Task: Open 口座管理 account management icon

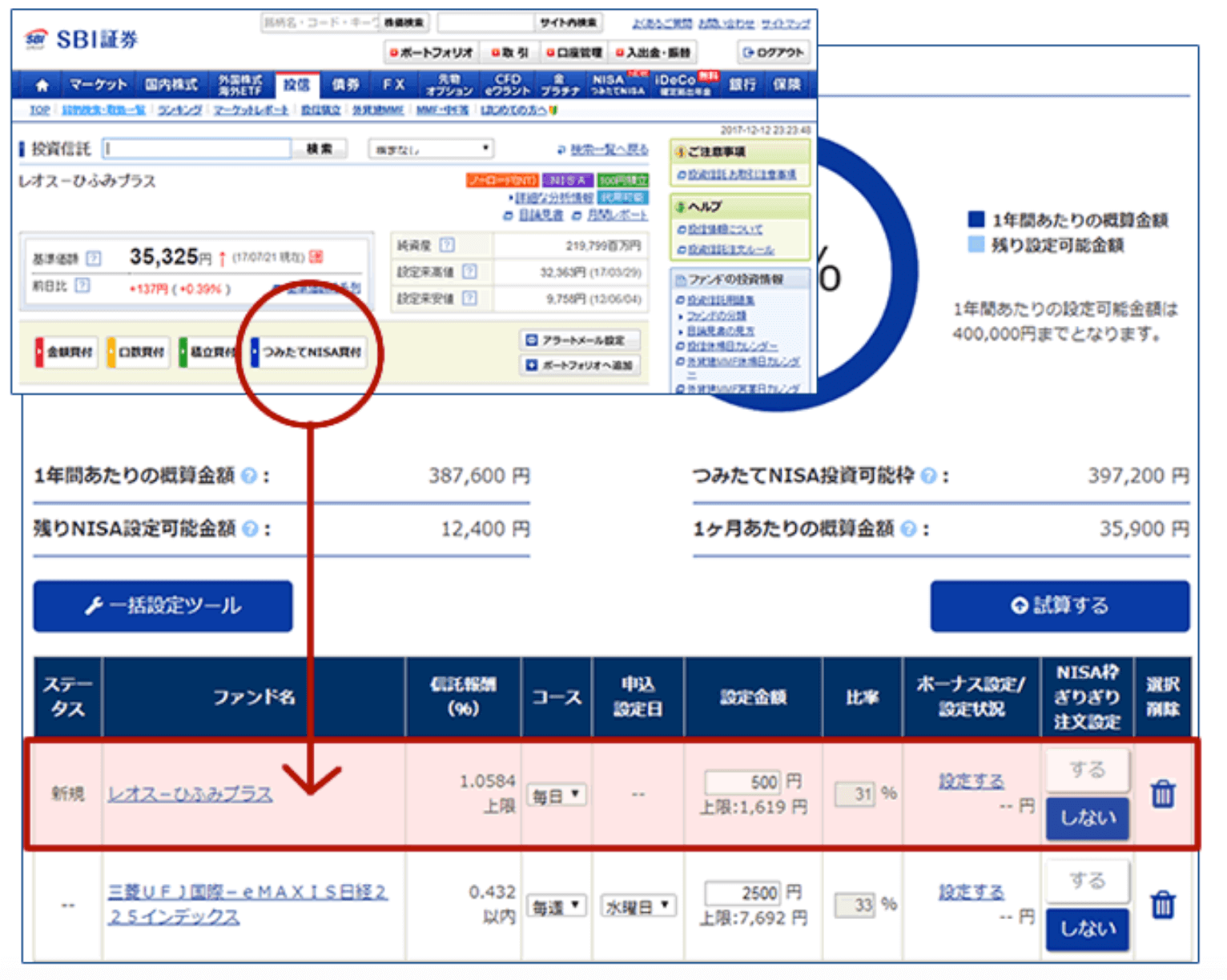Action: tap(575, 52)
